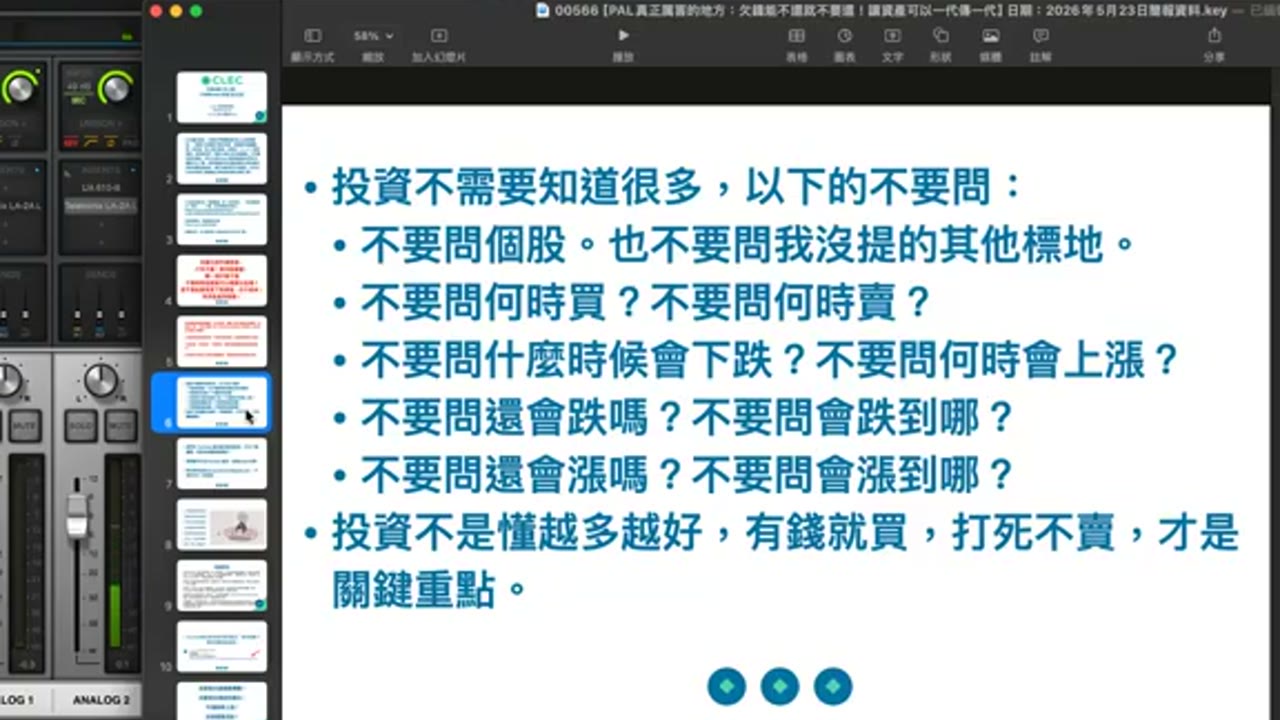Viewport: 1280px width, 720px height.
Task: Toggle MUTE on the ANALOG 1 channel
Action: point(25,426)
